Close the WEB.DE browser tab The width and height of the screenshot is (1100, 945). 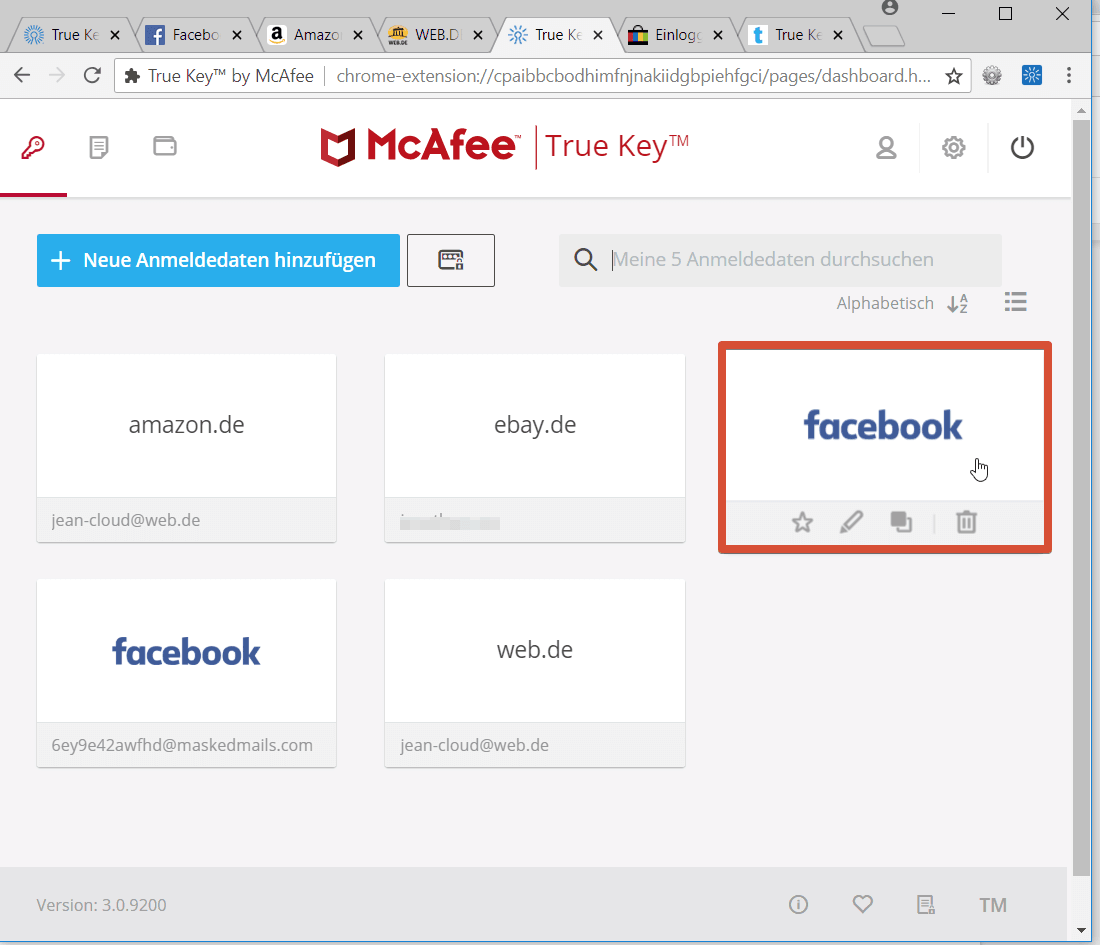click(478, 35)
